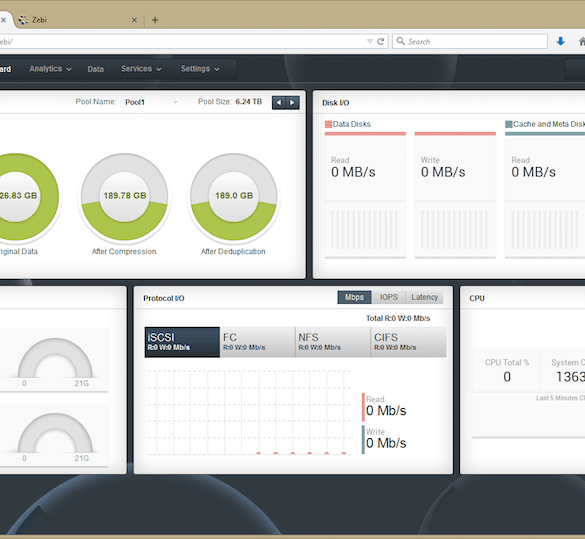Click the Zebi tab title
The image size is (585, 539).
39,20
